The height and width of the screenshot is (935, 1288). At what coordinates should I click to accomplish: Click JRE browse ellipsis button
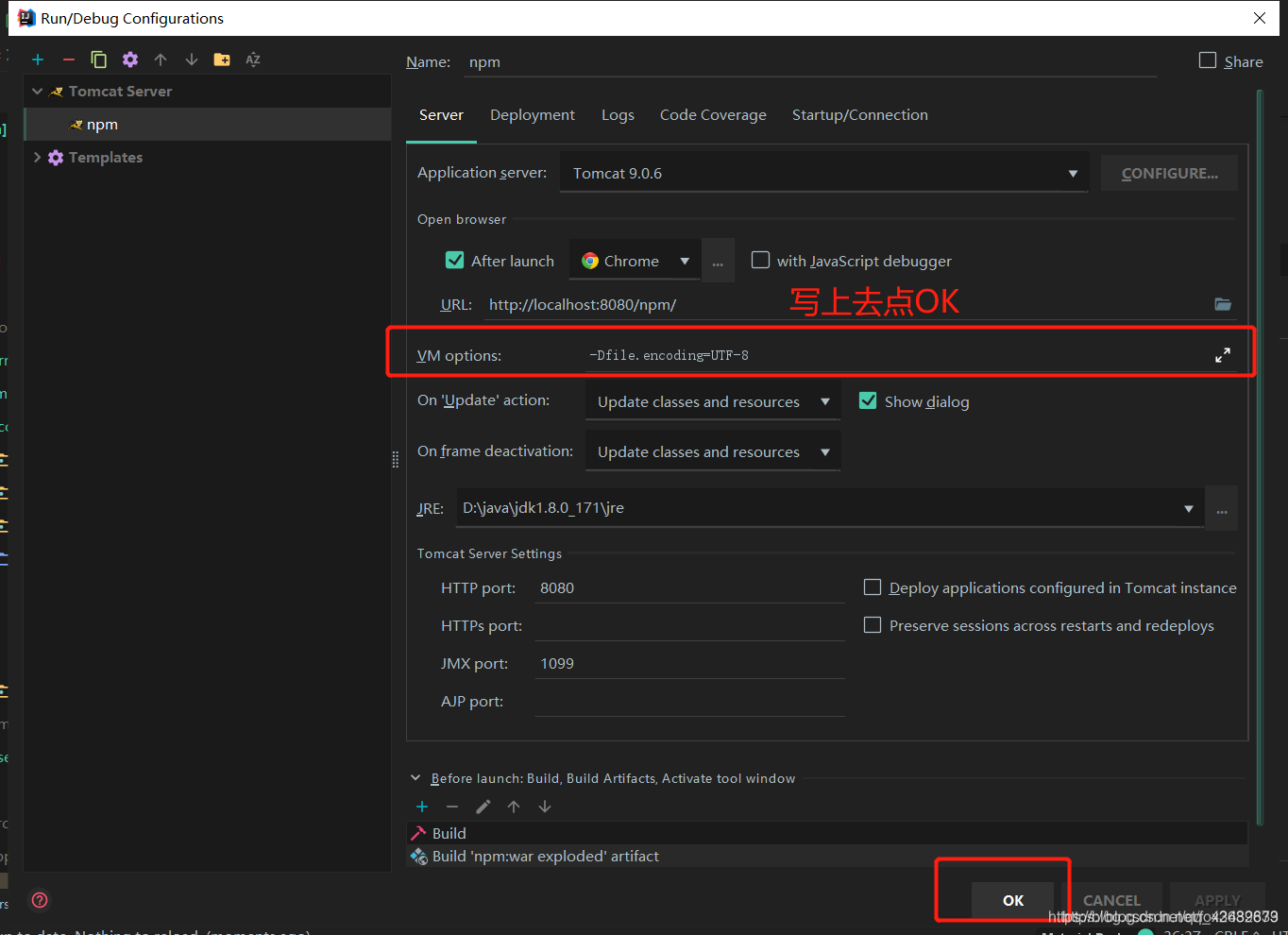[1222, 509]
